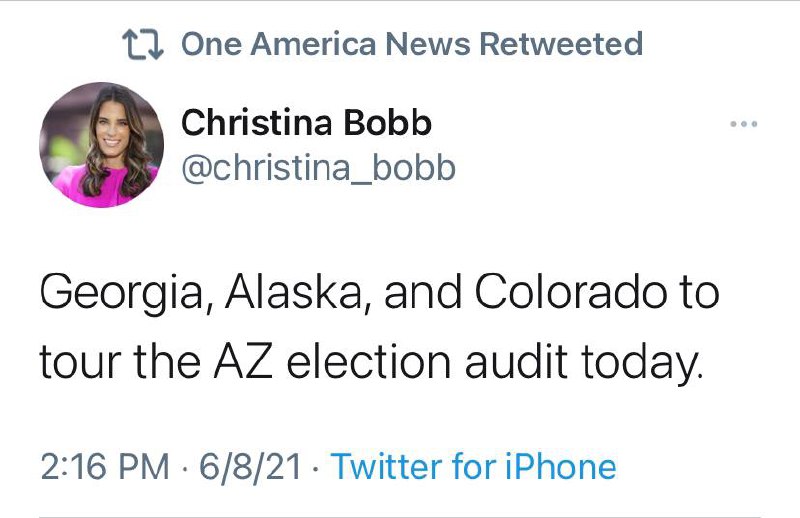Click the Christina Bobb display name
Viewport: 800px width, 518px height.
pyautogui.click(x=306, y=122)
